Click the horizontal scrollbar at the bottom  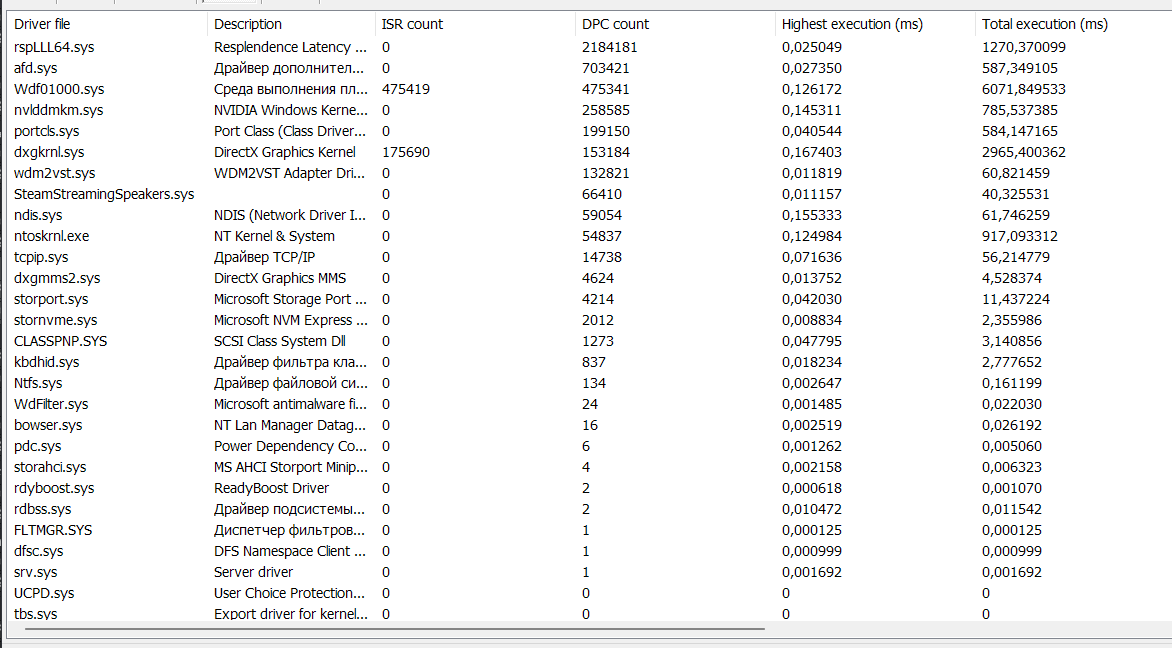(395, 629)
